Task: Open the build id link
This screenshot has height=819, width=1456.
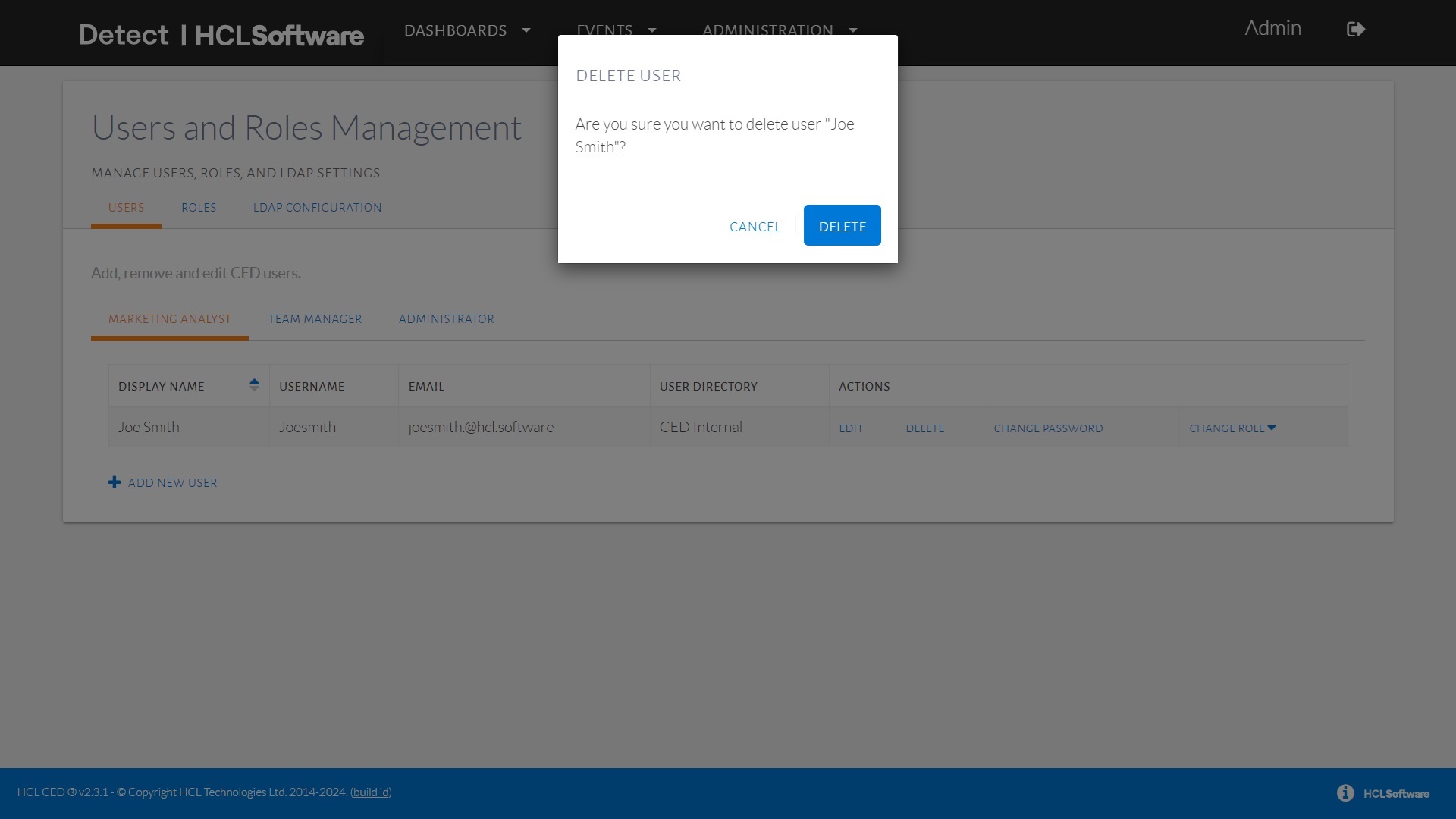Action: coord(371,792)
